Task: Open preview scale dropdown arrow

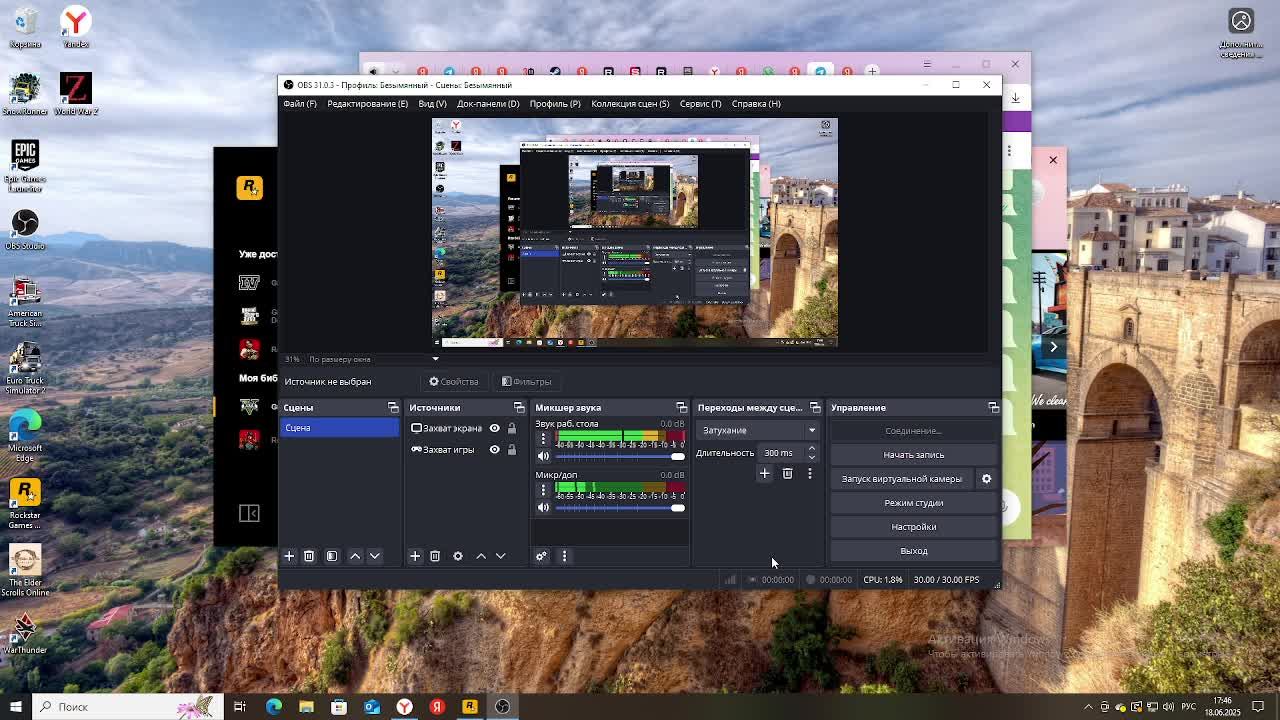Action: (435, 359)
